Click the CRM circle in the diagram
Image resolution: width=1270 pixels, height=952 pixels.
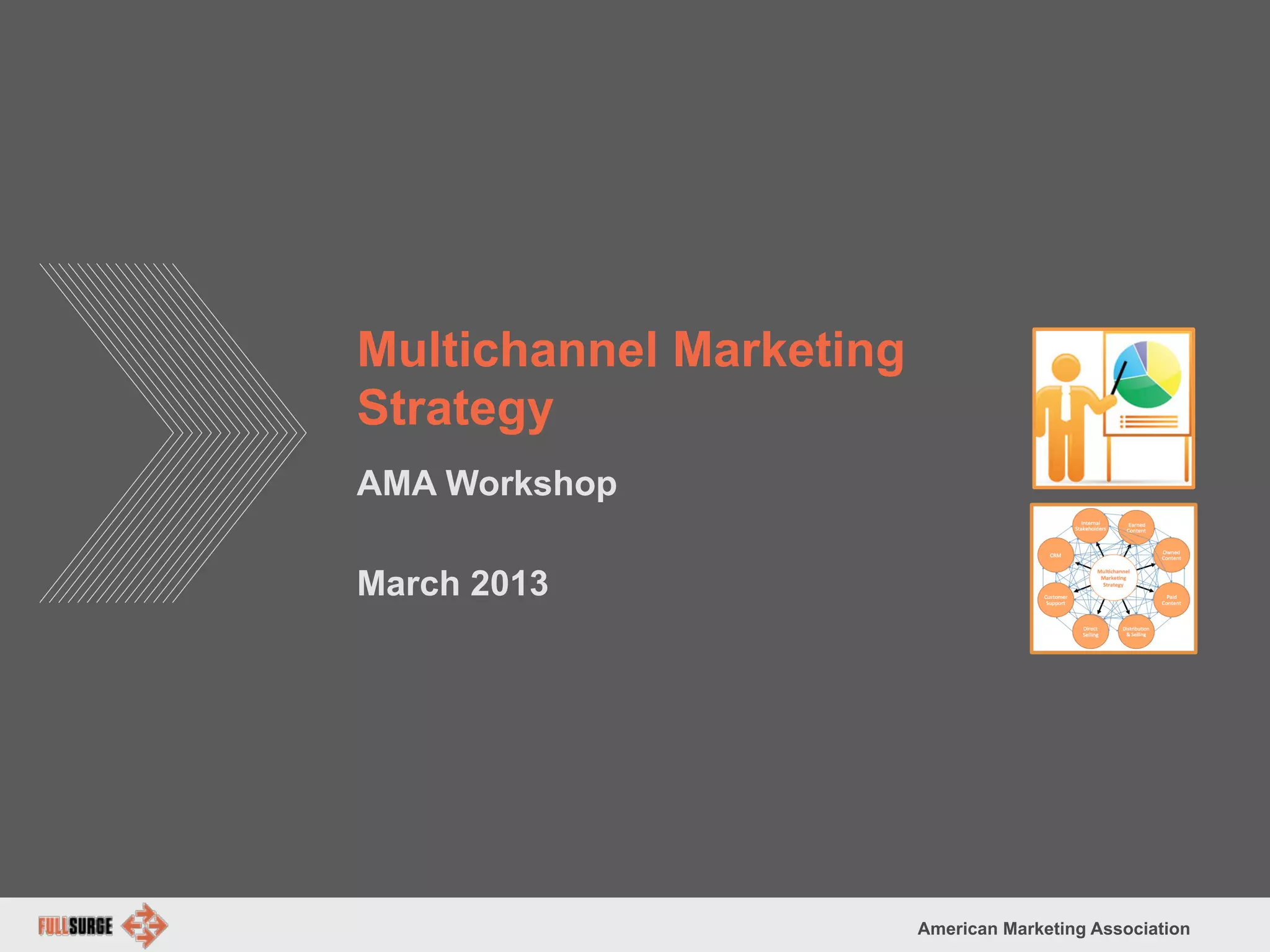[x=1055, y=555]
